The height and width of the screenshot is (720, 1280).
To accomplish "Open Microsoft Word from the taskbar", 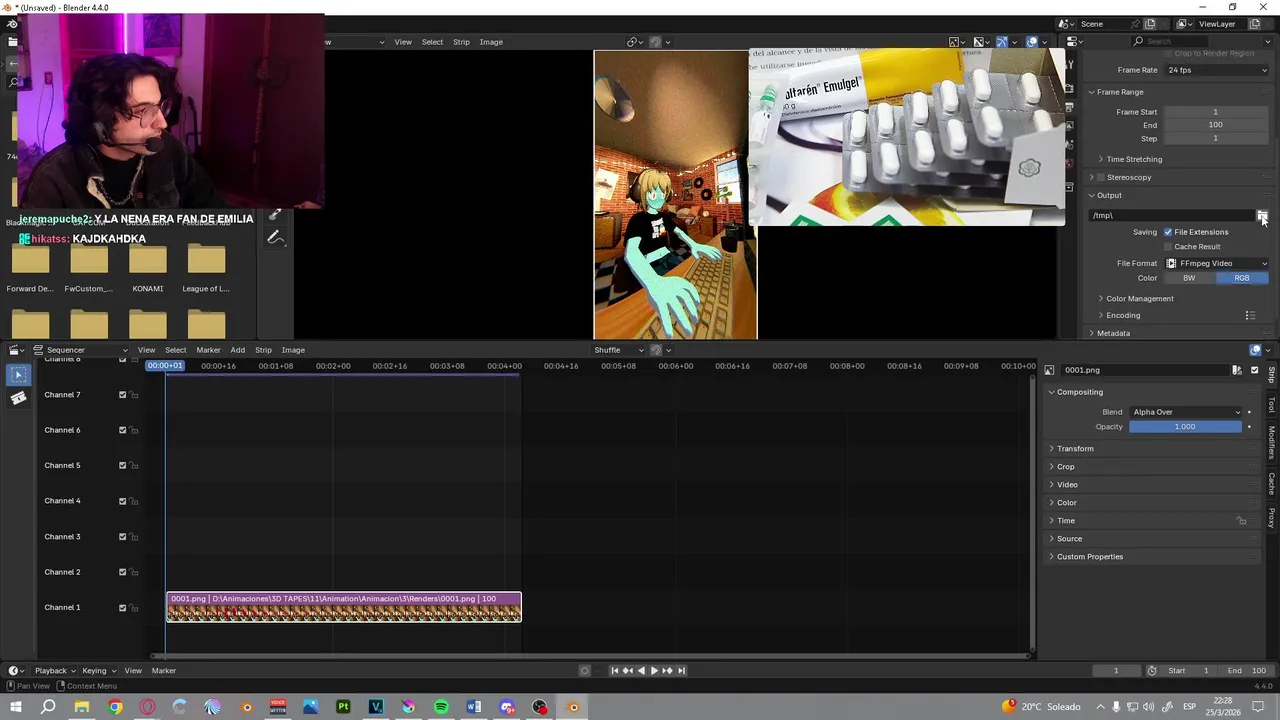I will point(474,707).
